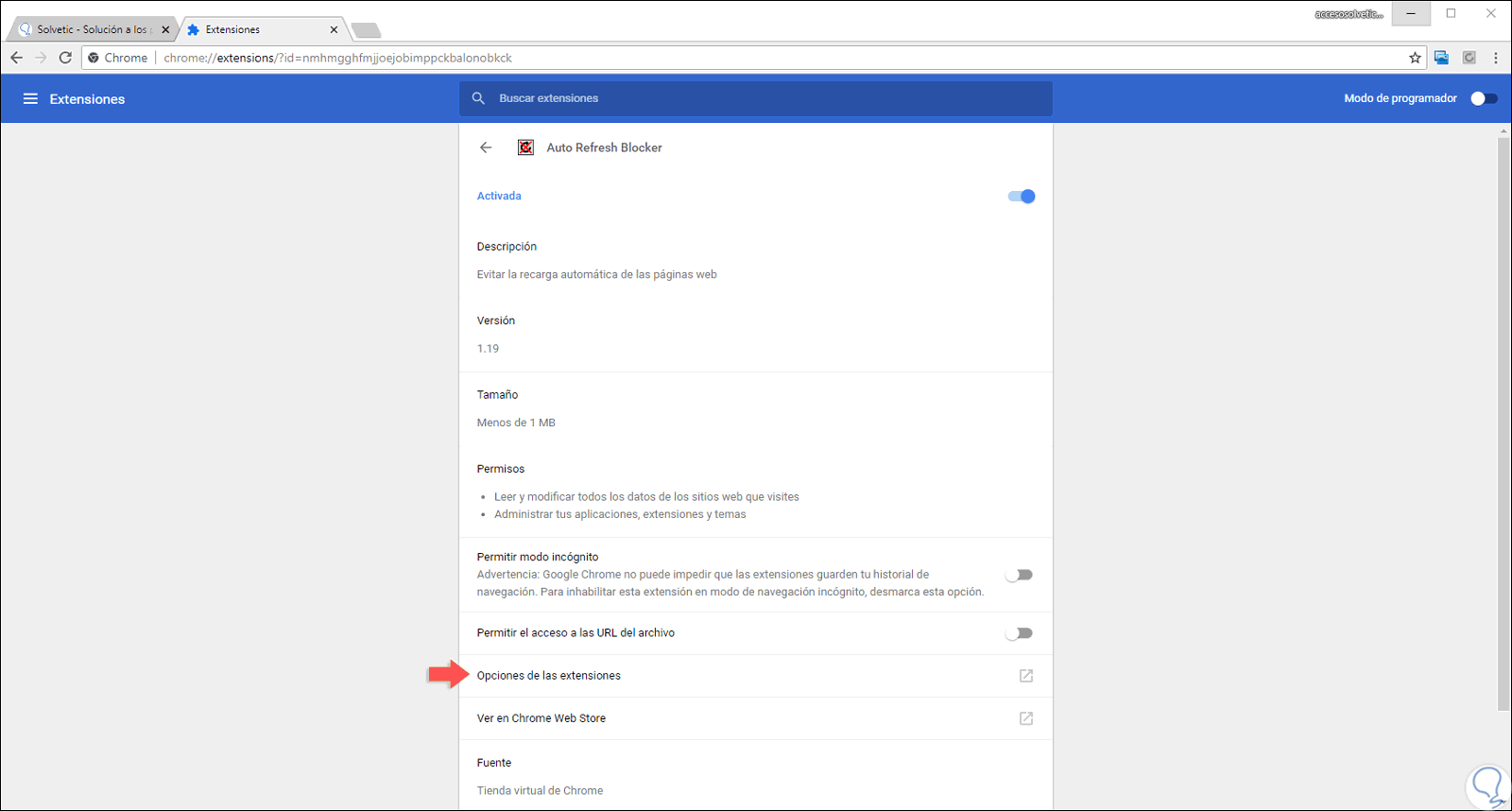Click the Administrar tus aplicaciones permission text
Image resolution: width=1512 pixels, height=811 pixels.
pos(620,514)
